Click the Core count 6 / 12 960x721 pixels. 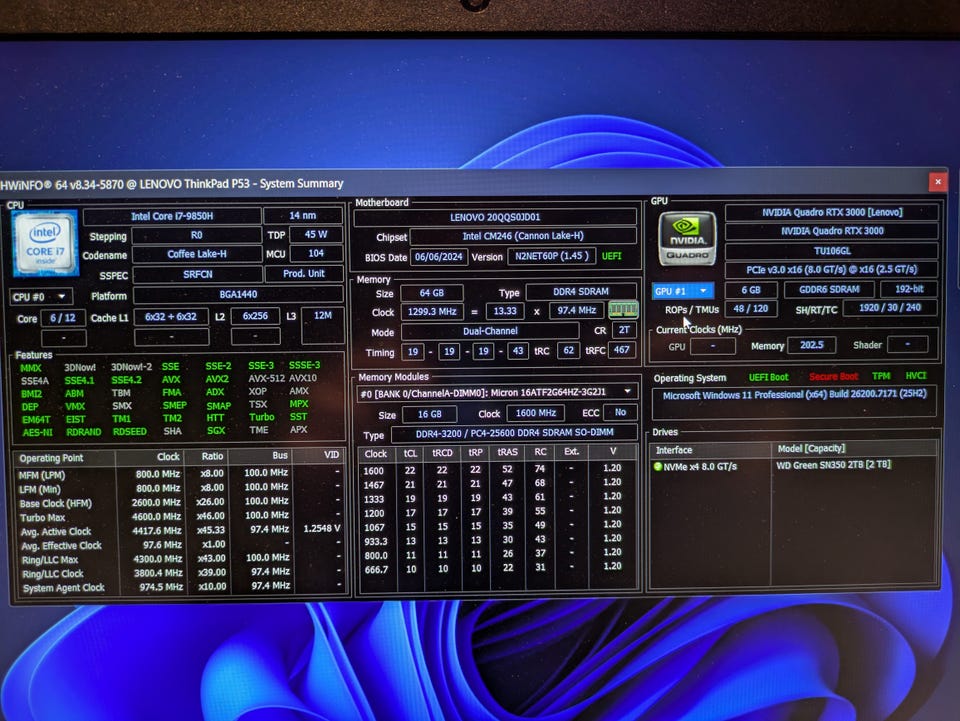pos(63,318)
